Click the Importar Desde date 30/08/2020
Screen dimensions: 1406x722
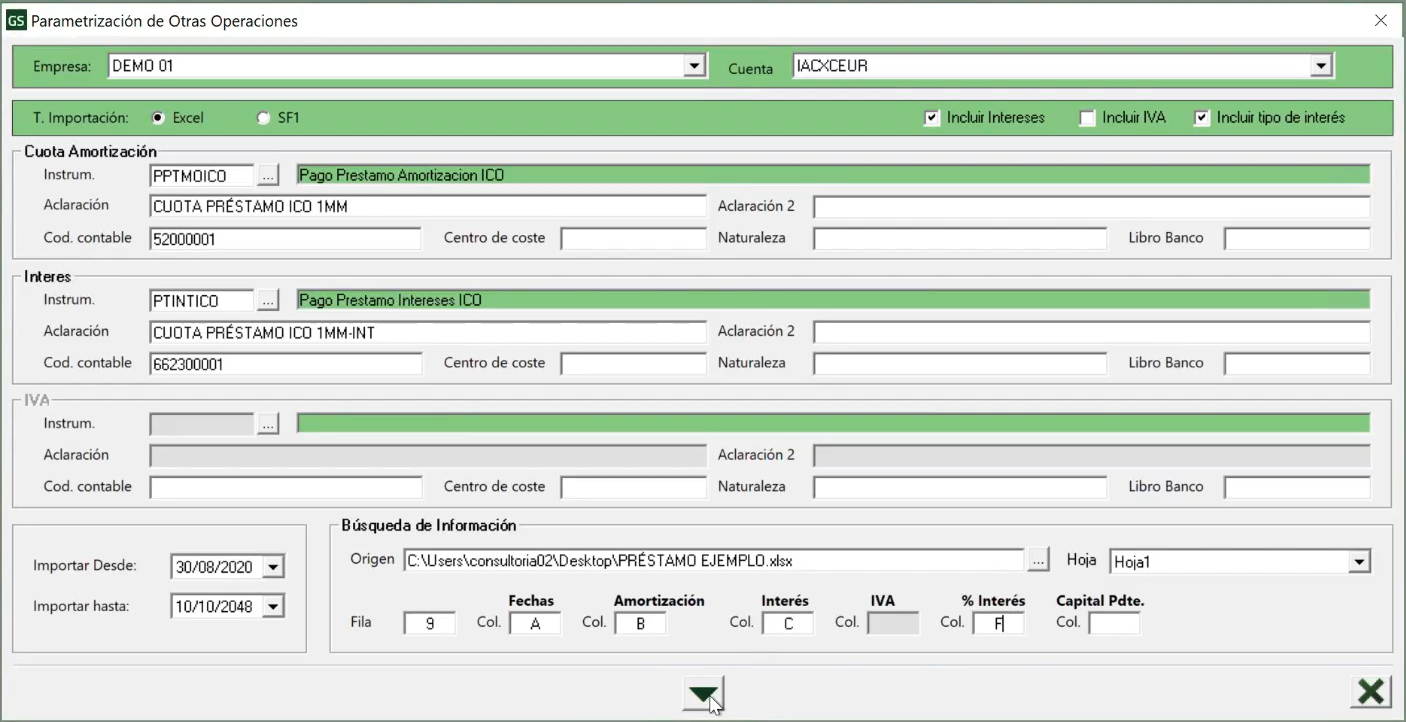(x=217, y=567)
